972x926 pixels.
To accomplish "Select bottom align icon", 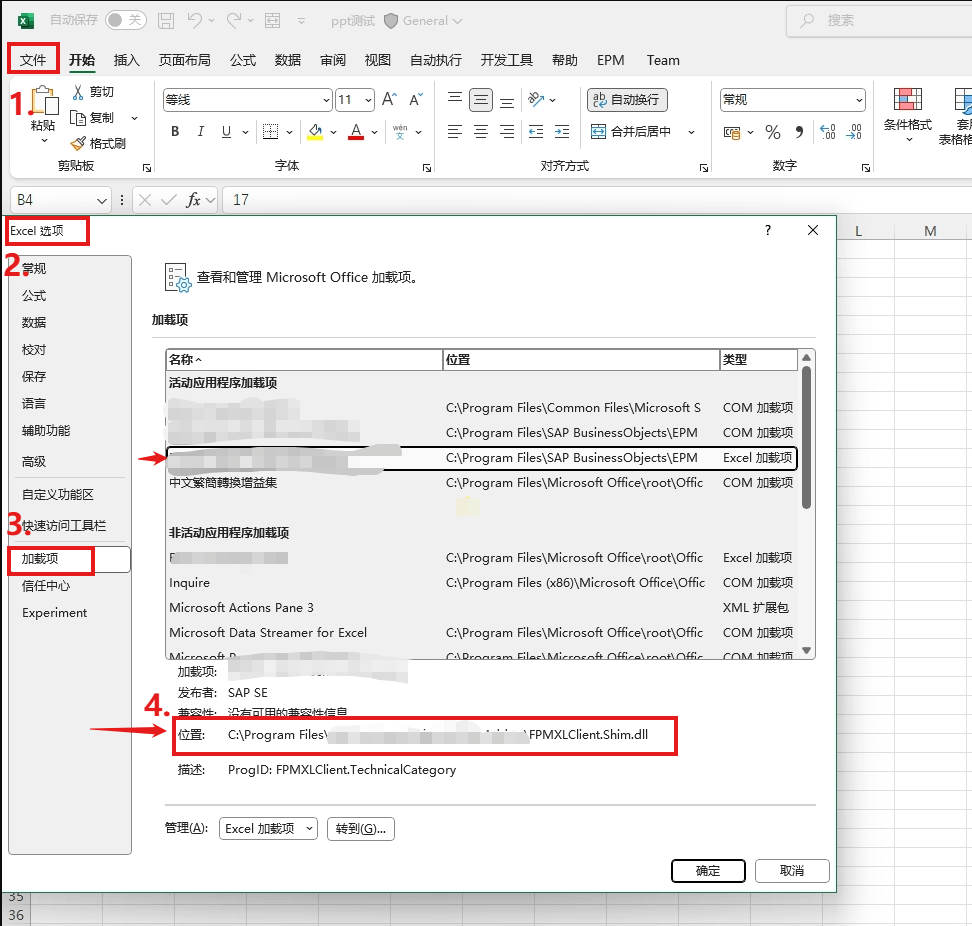I will click(x=507, y=101).
